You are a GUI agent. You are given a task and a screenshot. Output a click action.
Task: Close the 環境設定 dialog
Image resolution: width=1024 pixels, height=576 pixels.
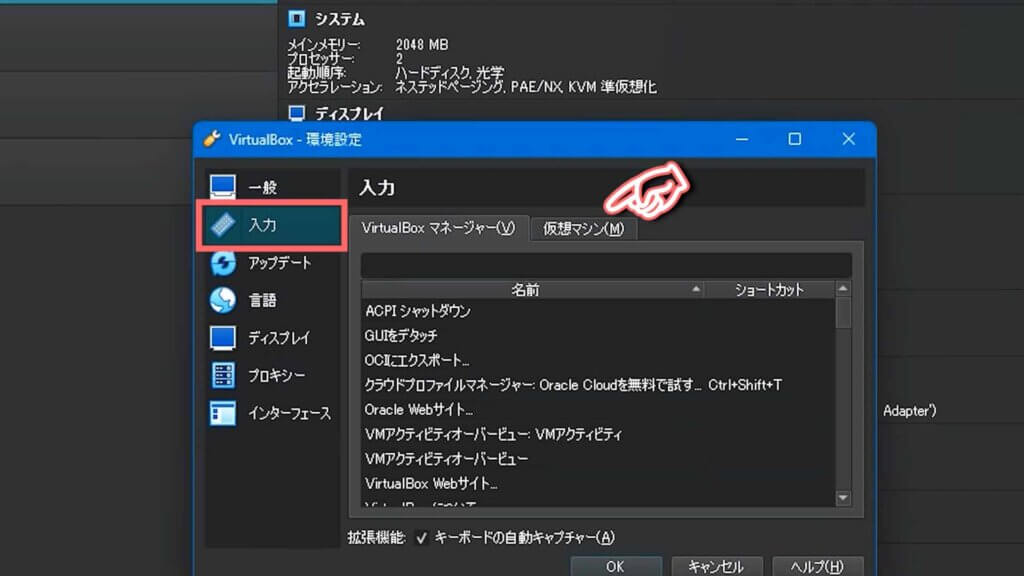click(848, 139)
